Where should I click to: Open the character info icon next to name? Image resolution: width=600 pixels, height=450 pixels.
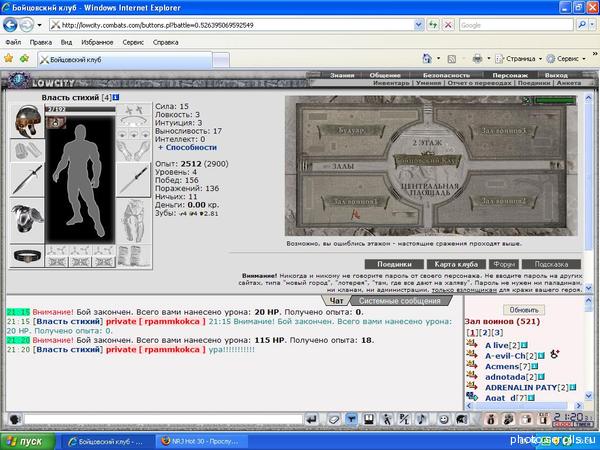point(116,98)
